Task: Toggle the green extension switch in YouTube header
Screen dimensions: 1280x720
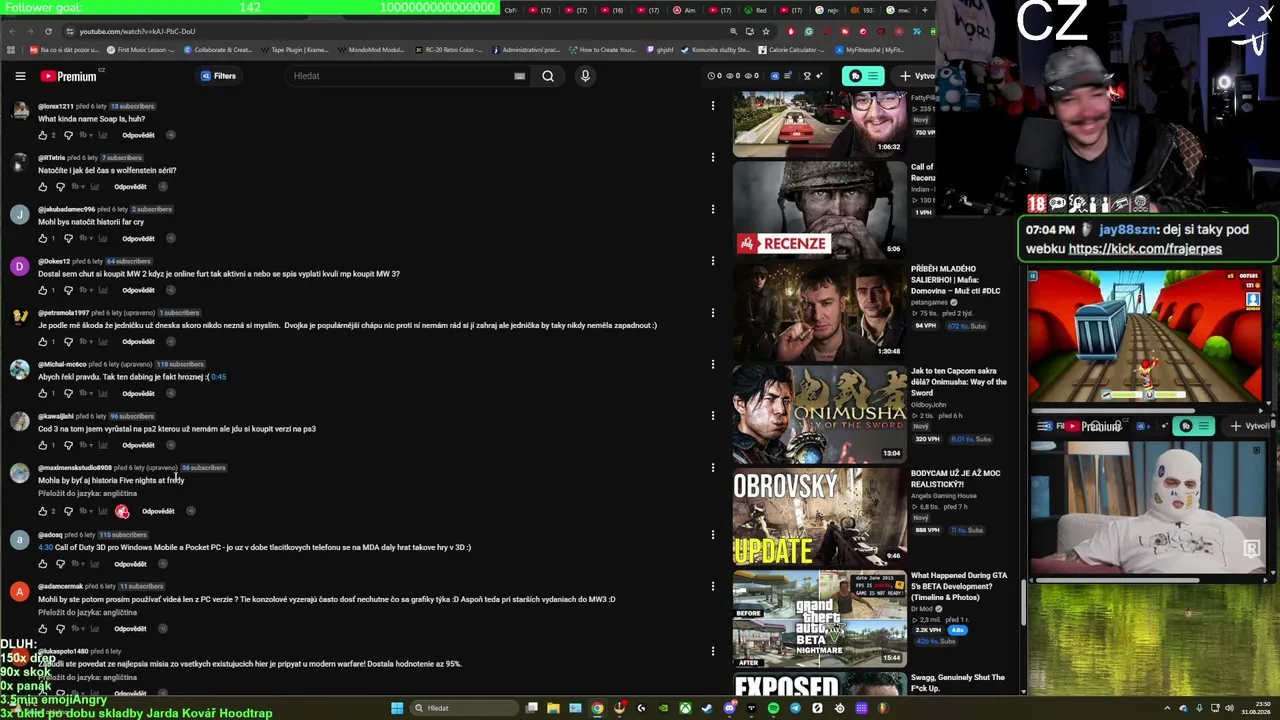Action: tap(863, 76)
